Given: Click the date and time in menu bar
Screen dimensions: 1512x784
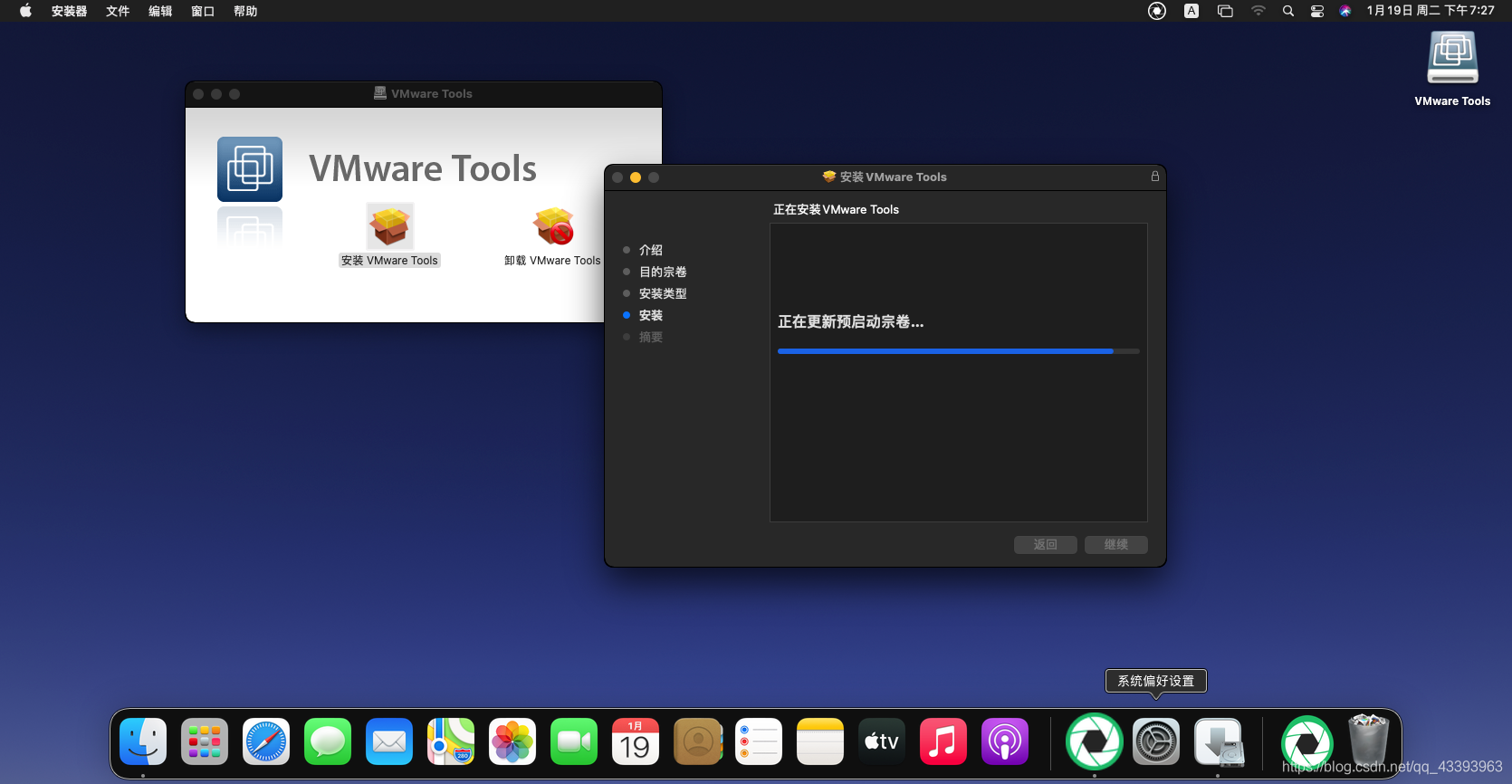Looking at the screenshot, I should pos(1431,11).
